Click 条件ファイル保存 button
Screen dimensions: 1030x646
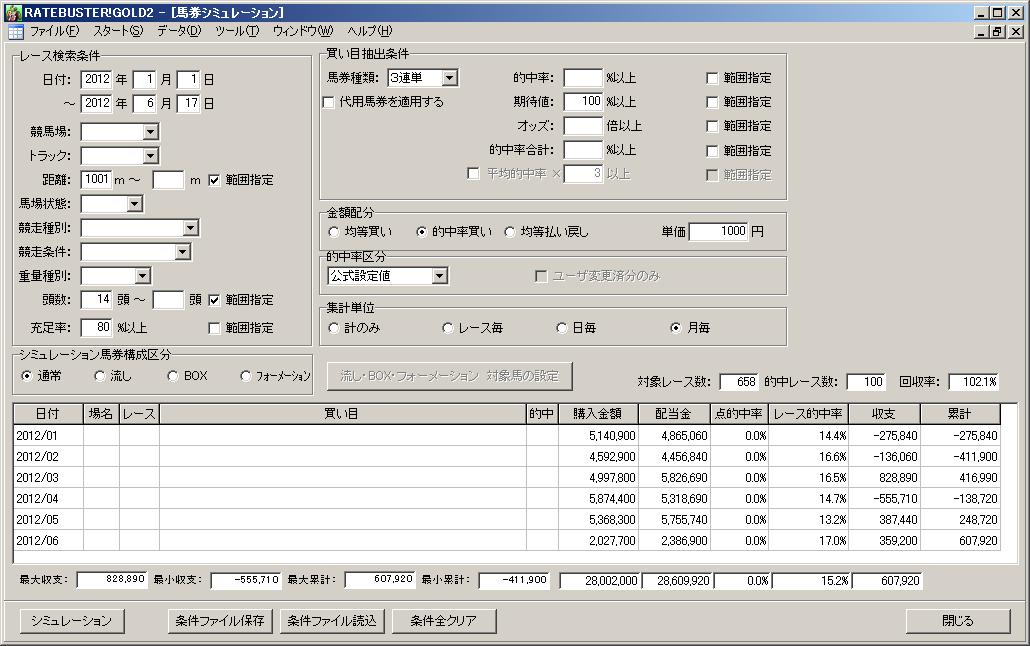click(220, 621)
